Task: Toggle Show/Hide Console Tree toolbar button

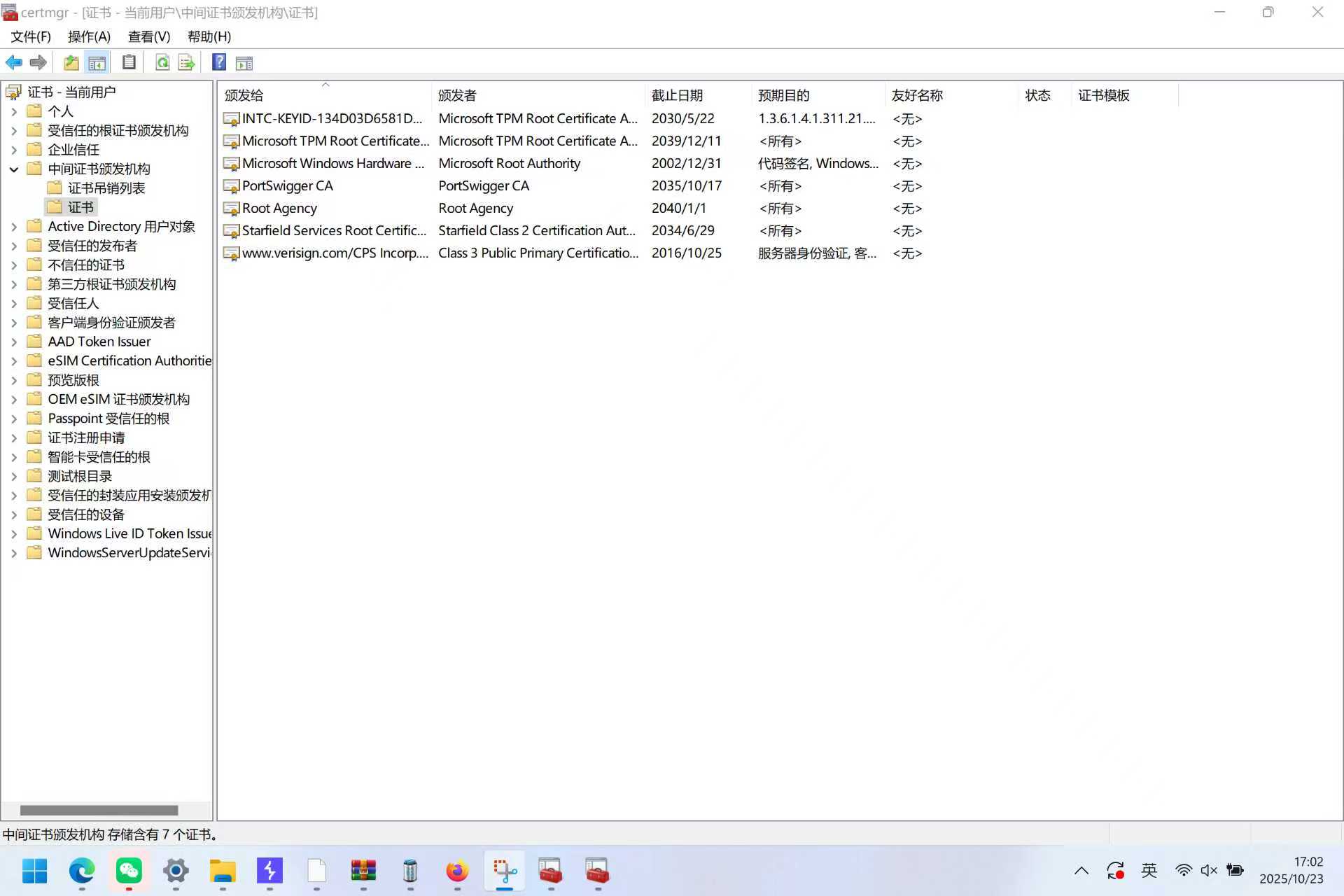Action: 97,63
